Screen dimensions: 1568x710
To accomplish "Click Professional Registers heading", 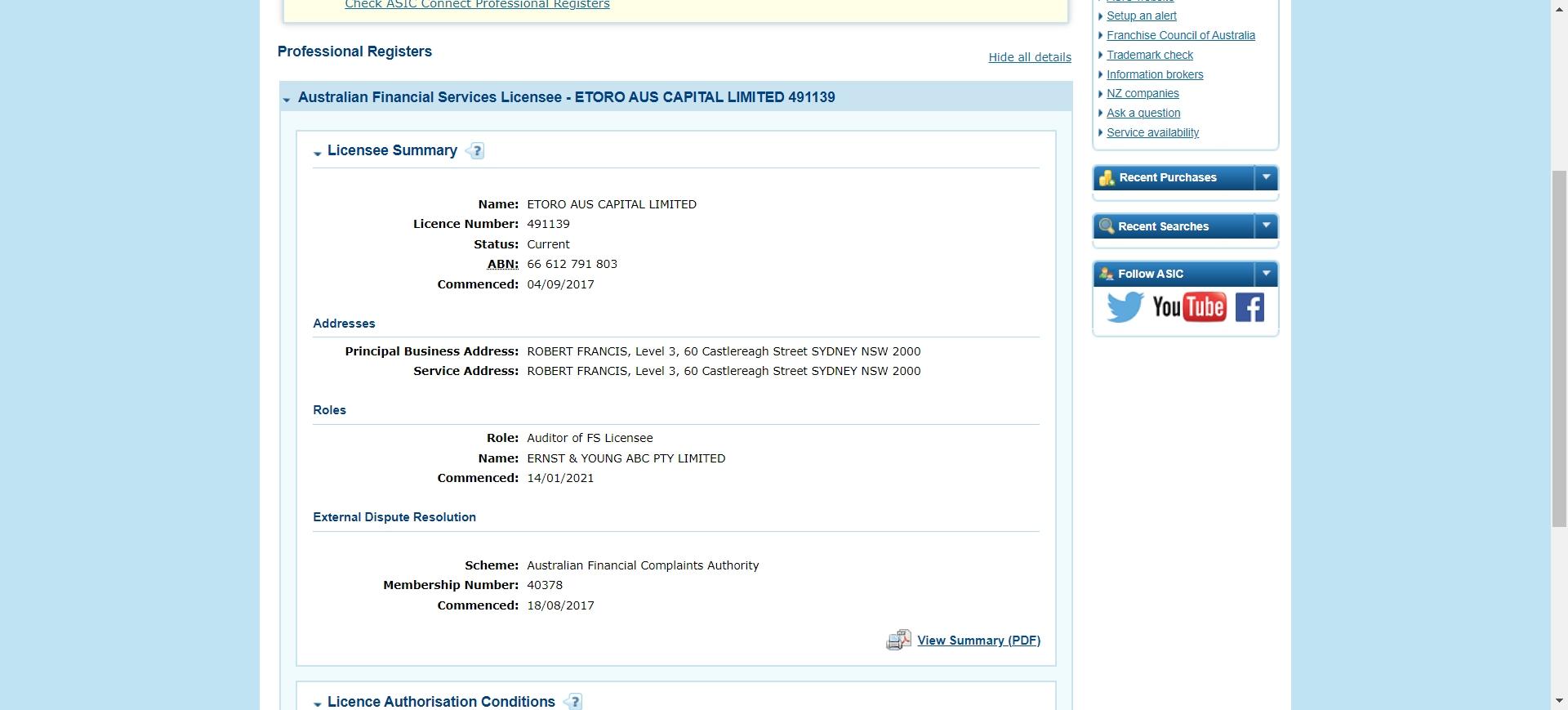I will (354, 51).
